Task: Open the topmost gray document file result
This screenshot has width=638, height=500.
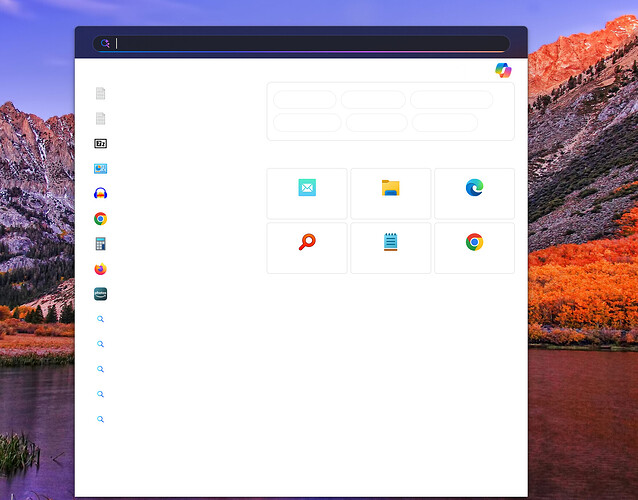Action: 101,94
